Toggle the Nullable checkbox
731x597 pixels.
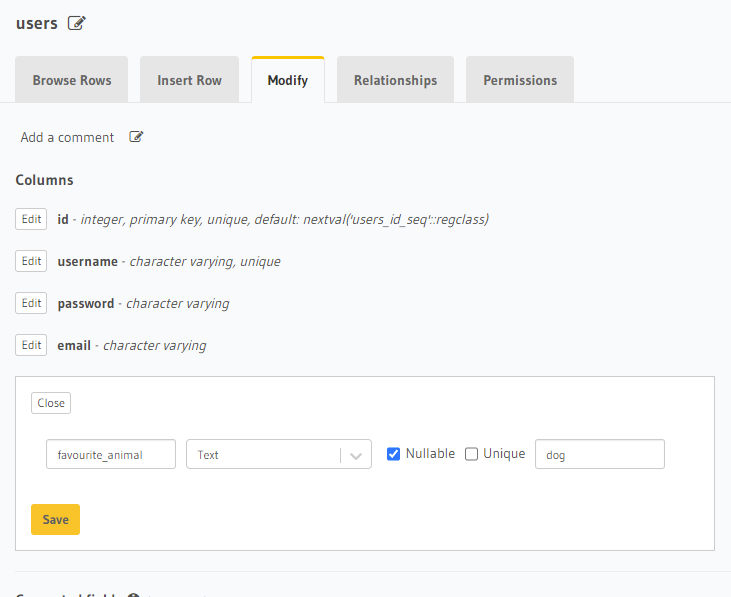click(x=394, y=454)
